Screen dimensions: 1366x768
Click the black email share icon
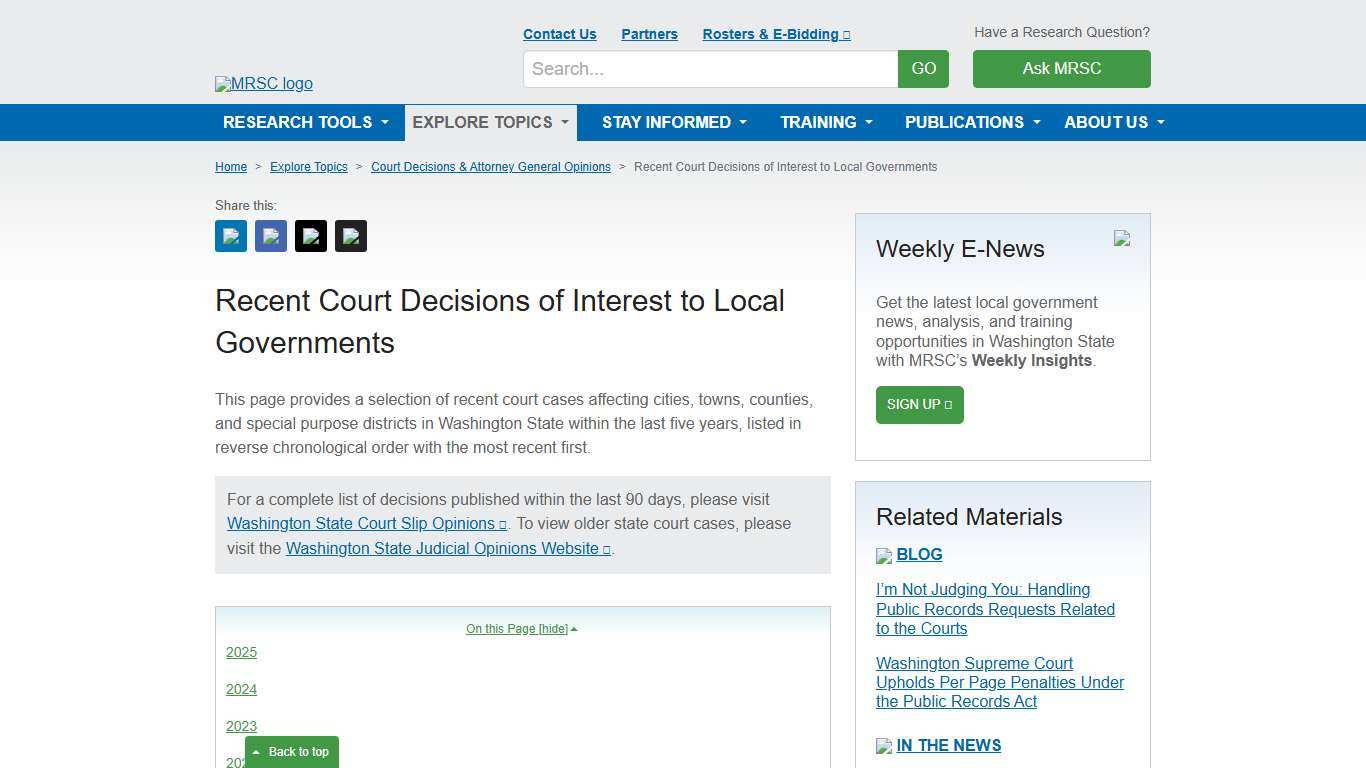[x=350, y=236]
